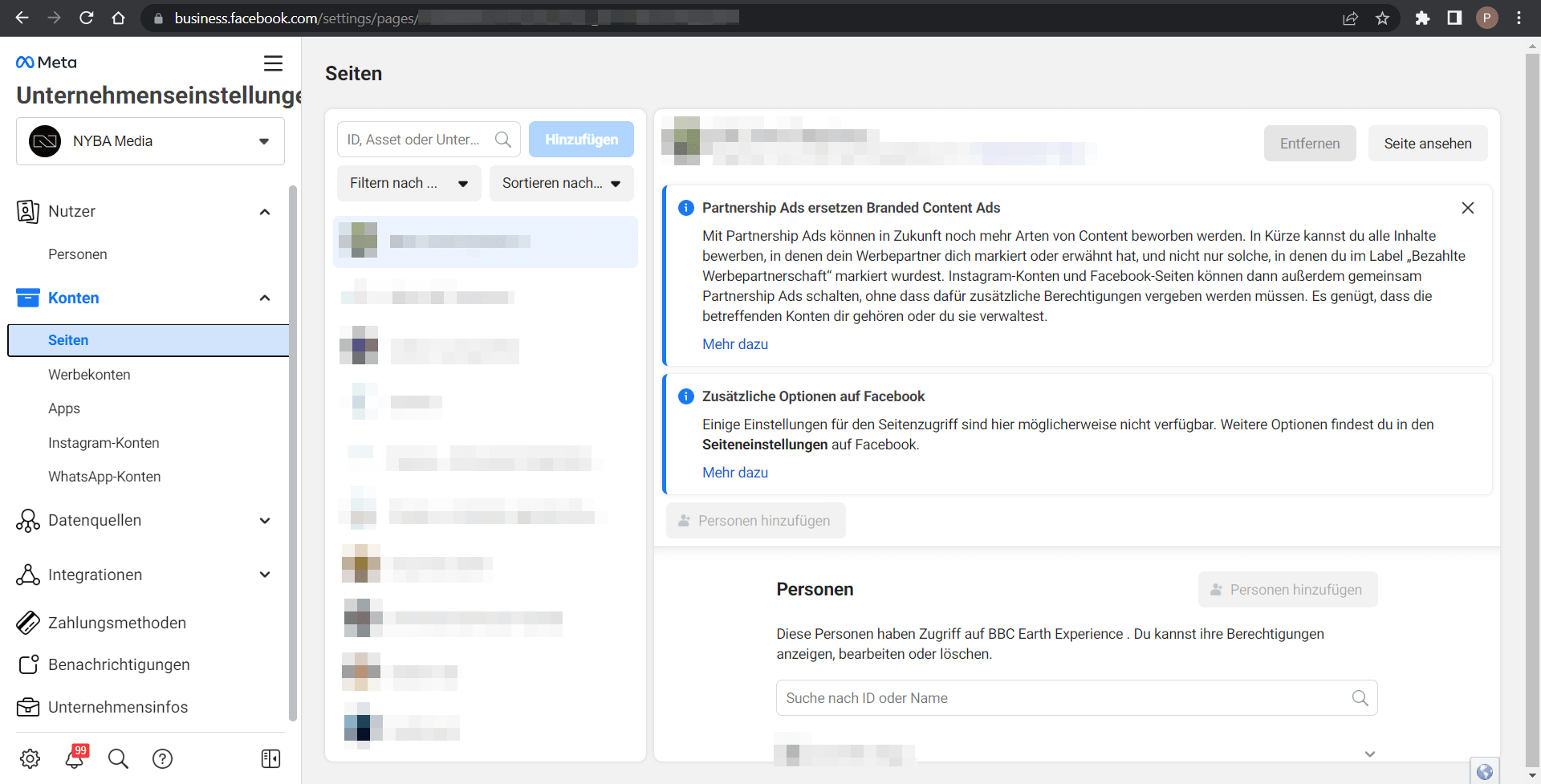Go back with the browser back arrow
Screen dimensions: 1541x784
(22, 18)
